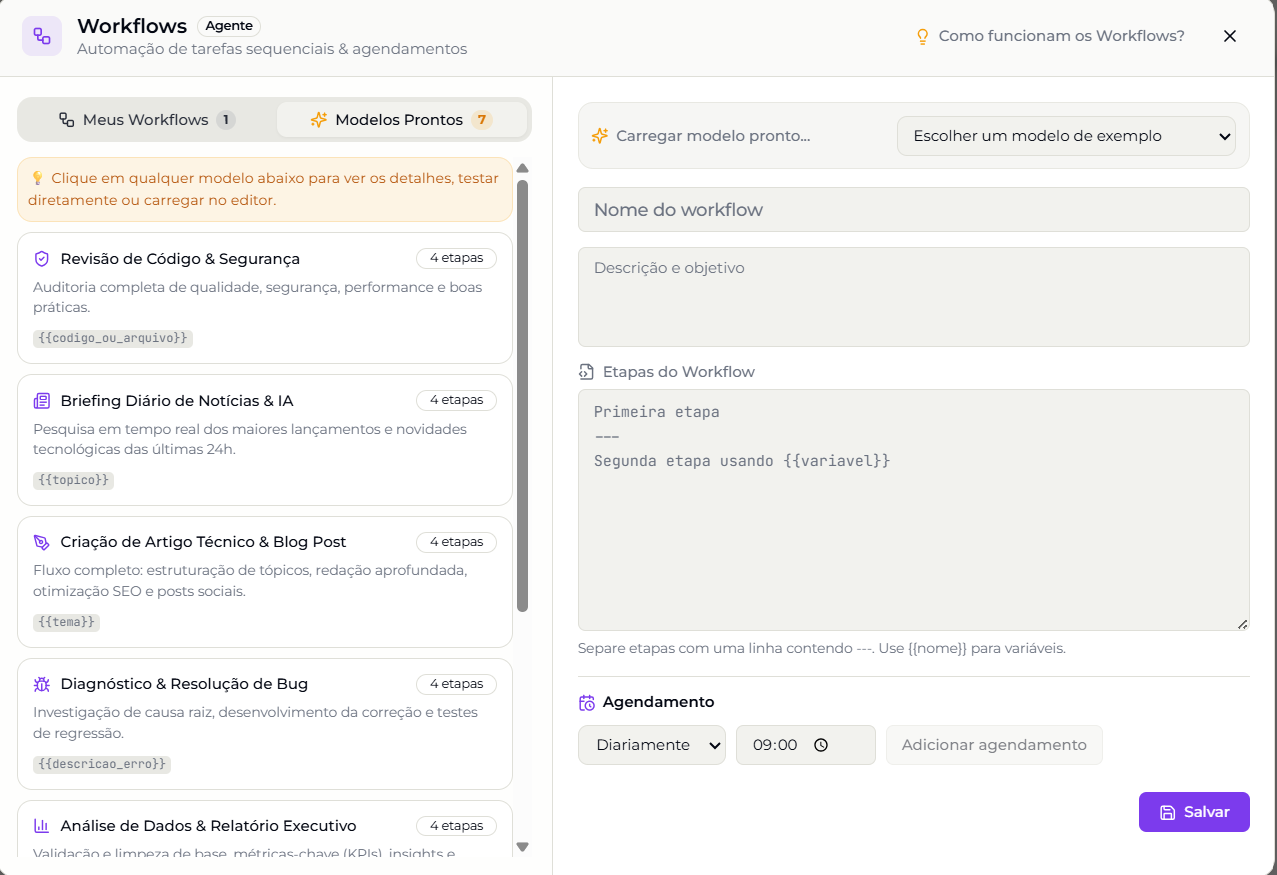The image size is (1277, 875).
Task: Click the {{codigo_ou_arquivo}} variable tag
Action: (x=113, y=338)
